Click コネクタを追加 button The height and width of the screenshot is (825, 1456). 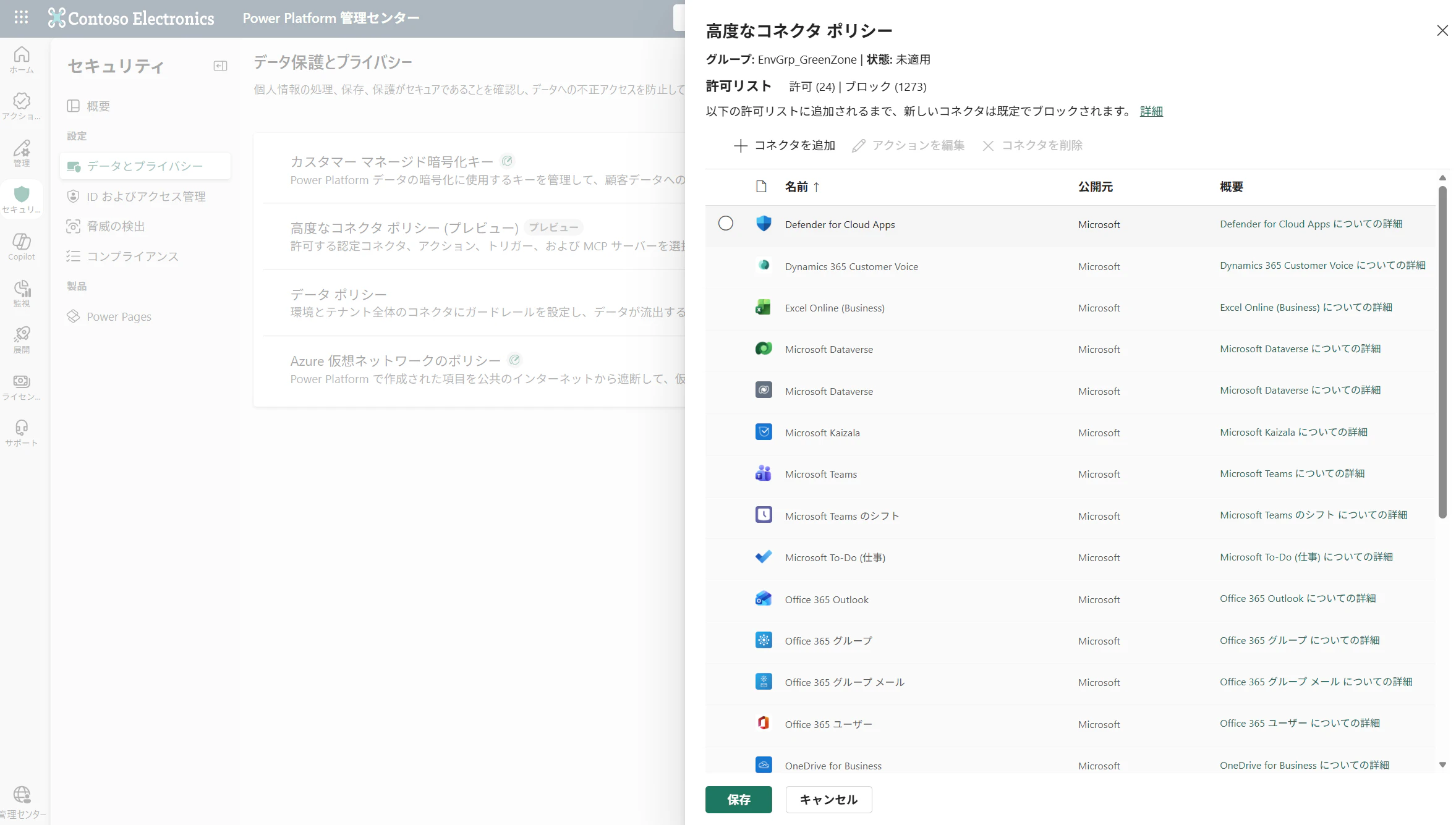tap(784, 145)
